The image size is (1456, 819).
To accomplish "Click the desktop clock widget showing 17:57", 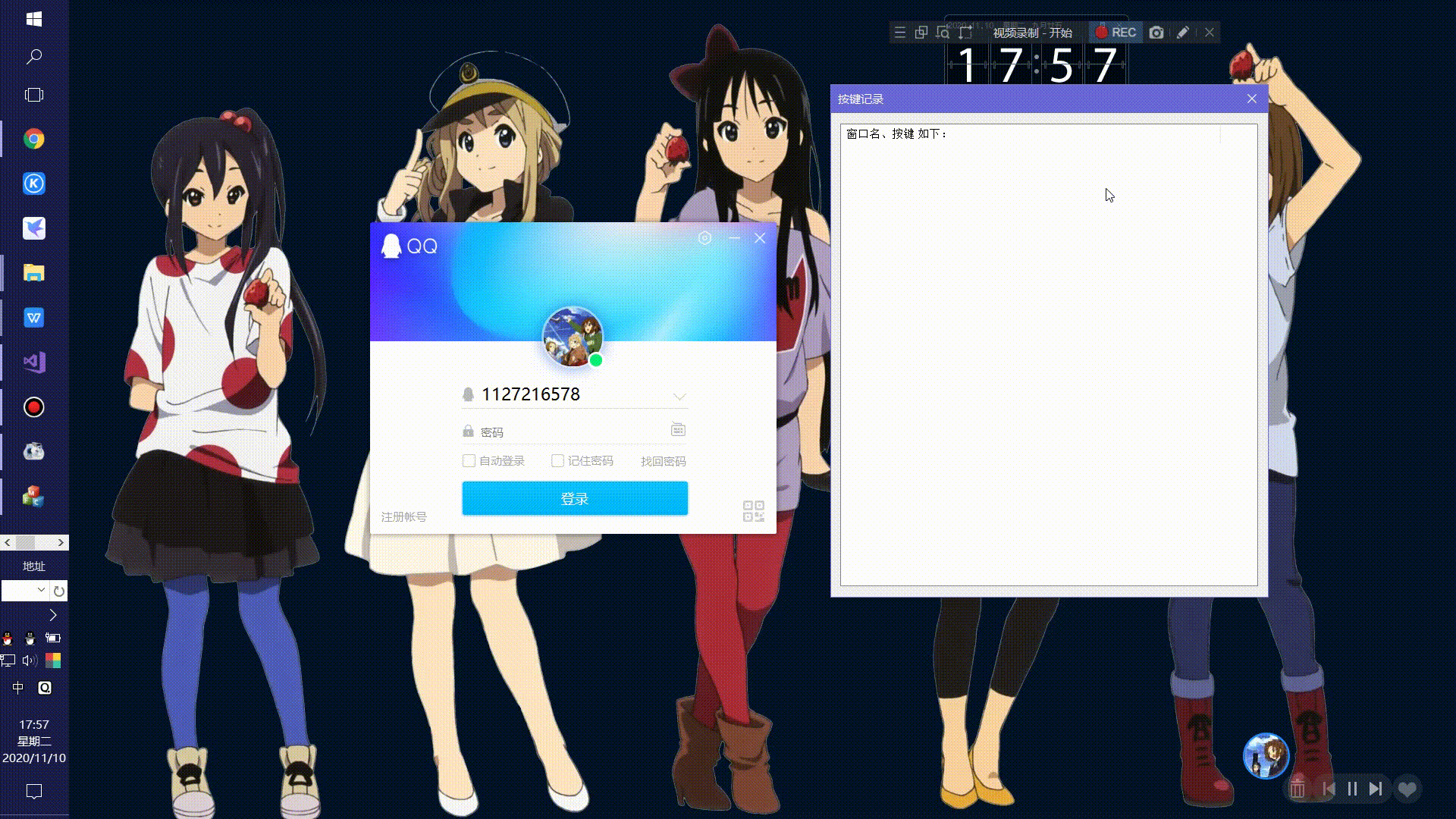I will (1037, 65).
